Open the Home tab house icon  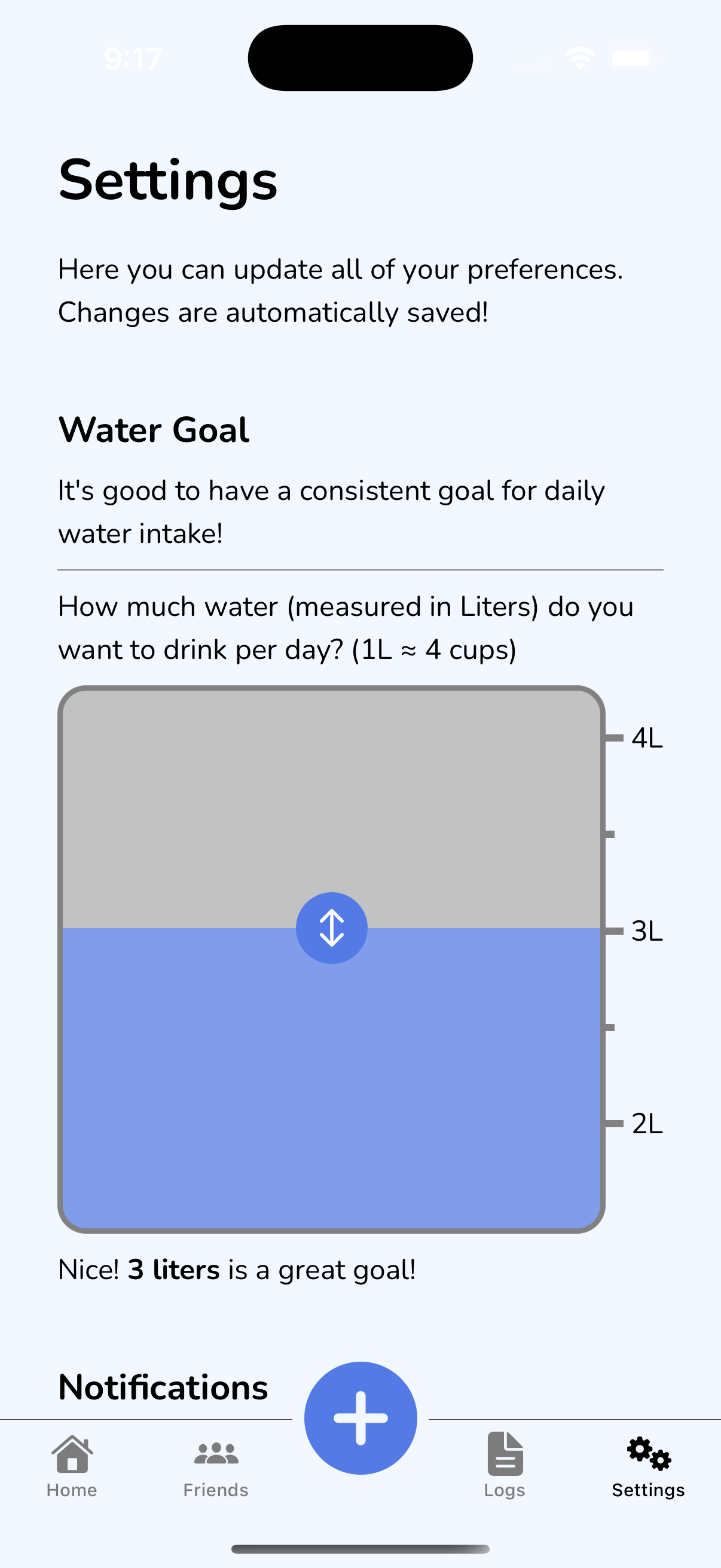coord(72,1455)
